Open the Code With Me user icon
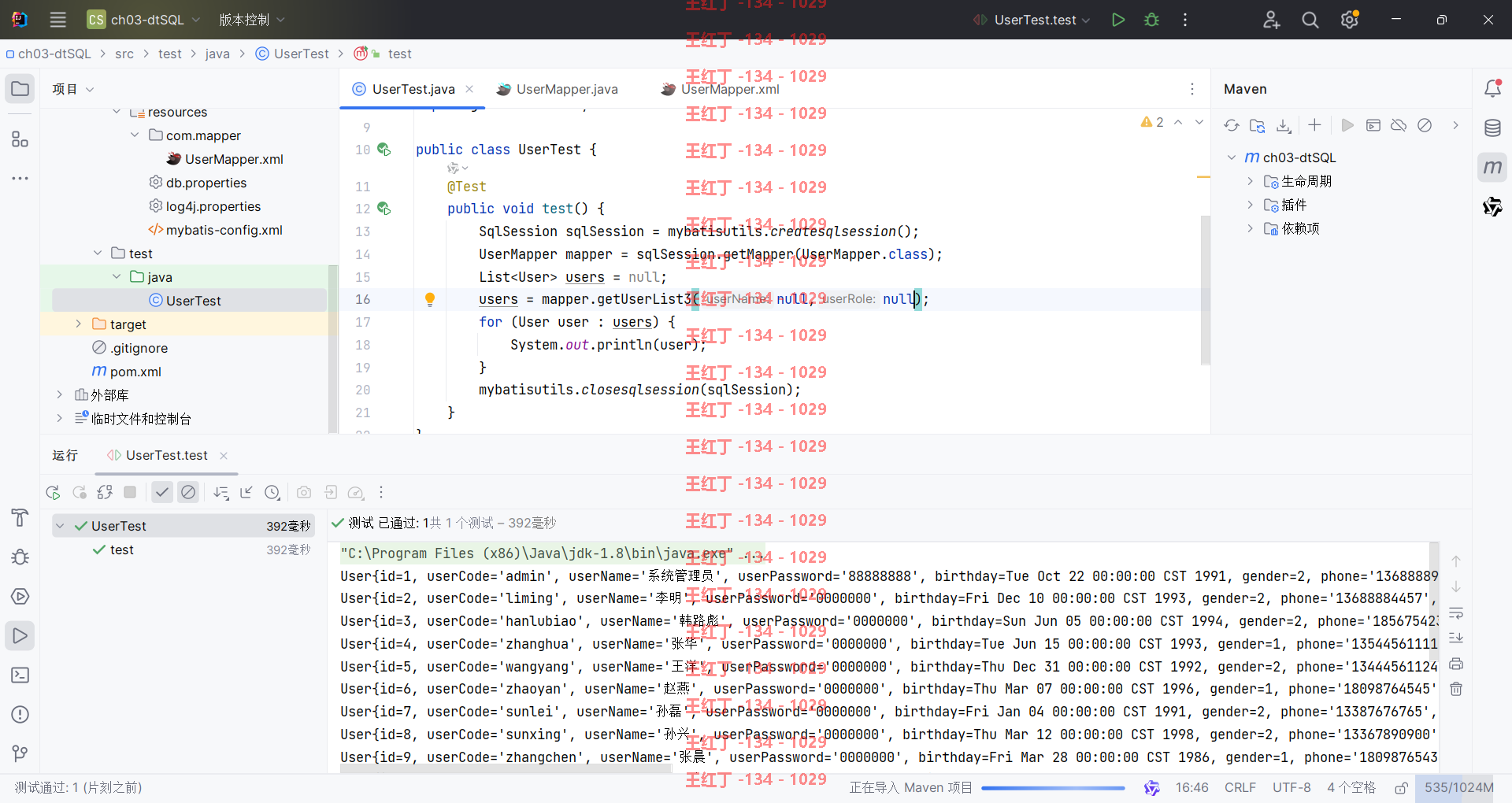 1271,20
